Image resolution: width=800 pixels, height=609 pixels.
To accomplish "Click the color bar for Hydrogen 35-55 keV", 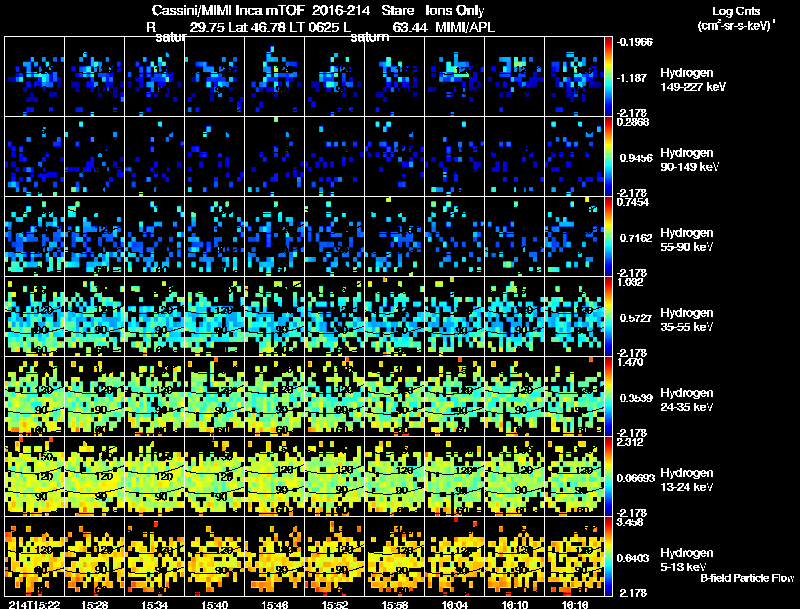I will (x=608, y=317).
